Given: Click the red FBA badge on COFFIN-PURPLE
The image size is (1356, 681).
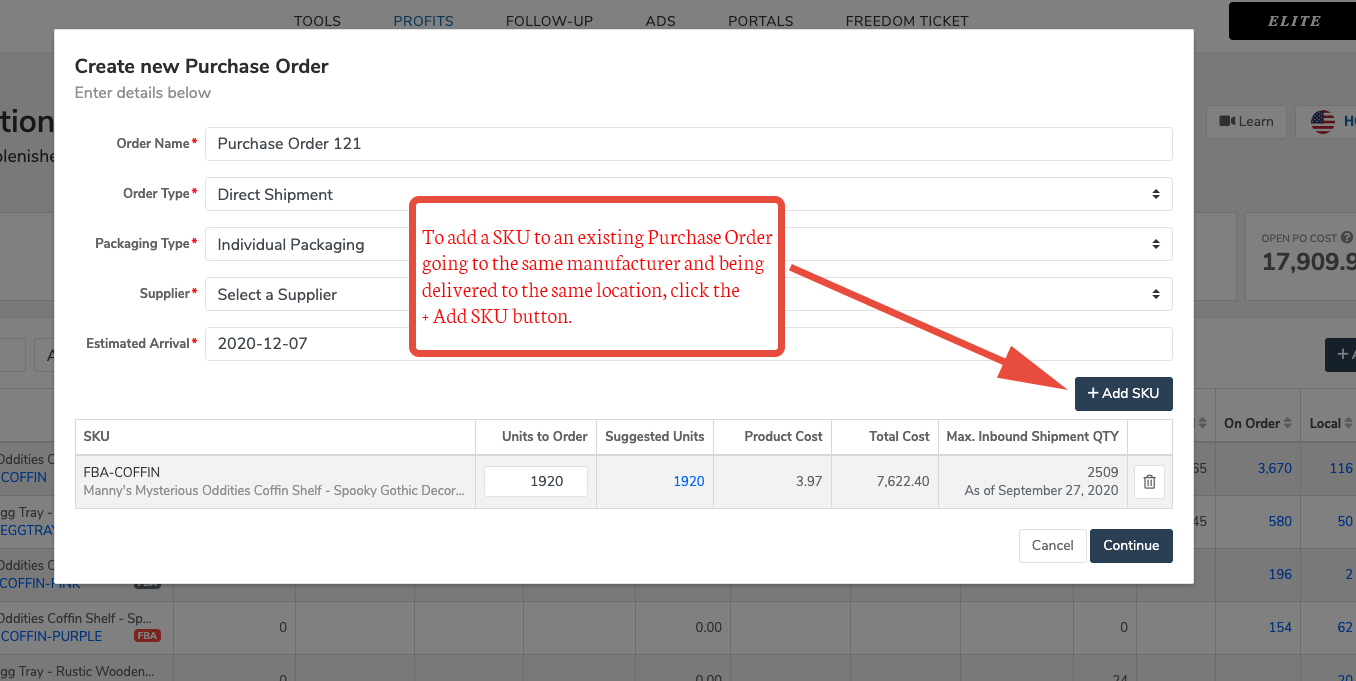Looking at the screenshot, I should [x=147, y=636].
